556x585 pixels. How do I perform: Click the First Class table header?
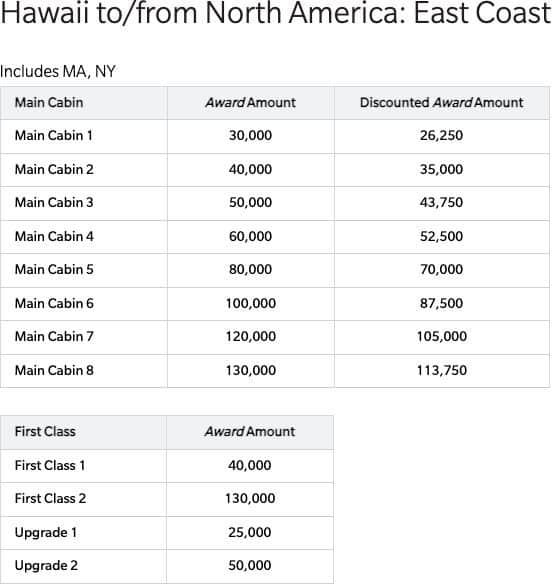45,432
